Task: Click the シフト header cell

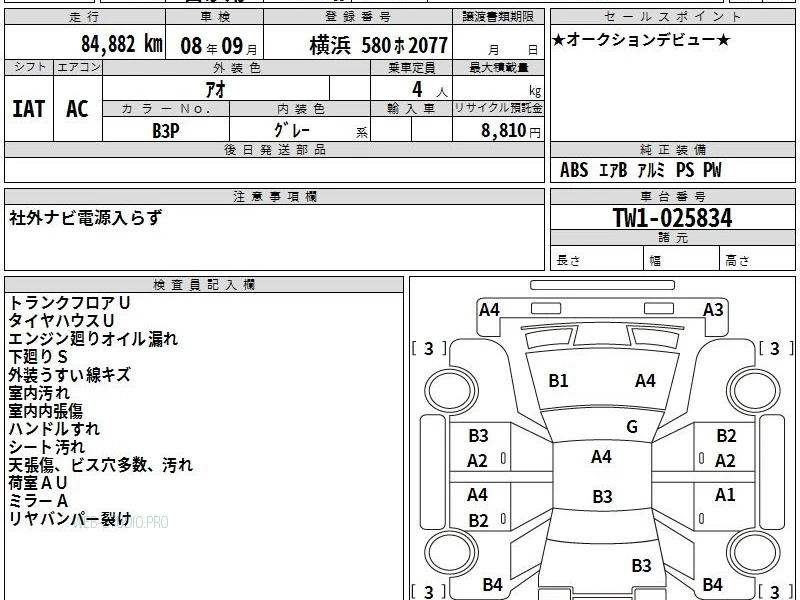Action: [x=29, y=67]
